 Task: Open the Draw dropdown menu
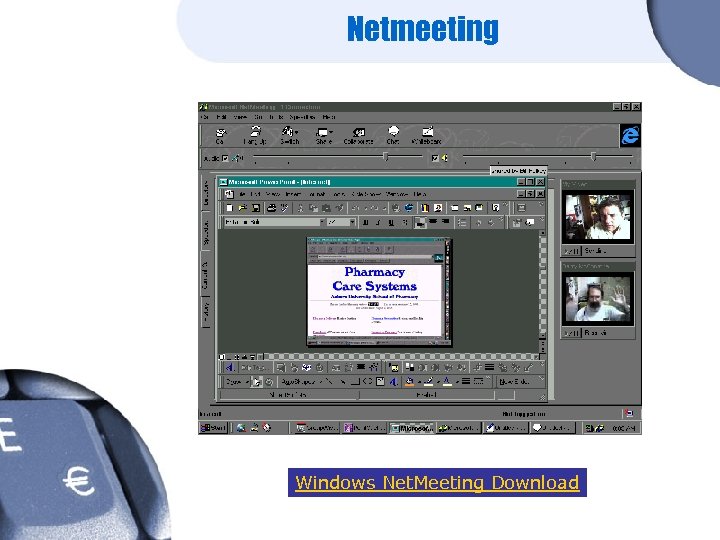click(237, 382)
